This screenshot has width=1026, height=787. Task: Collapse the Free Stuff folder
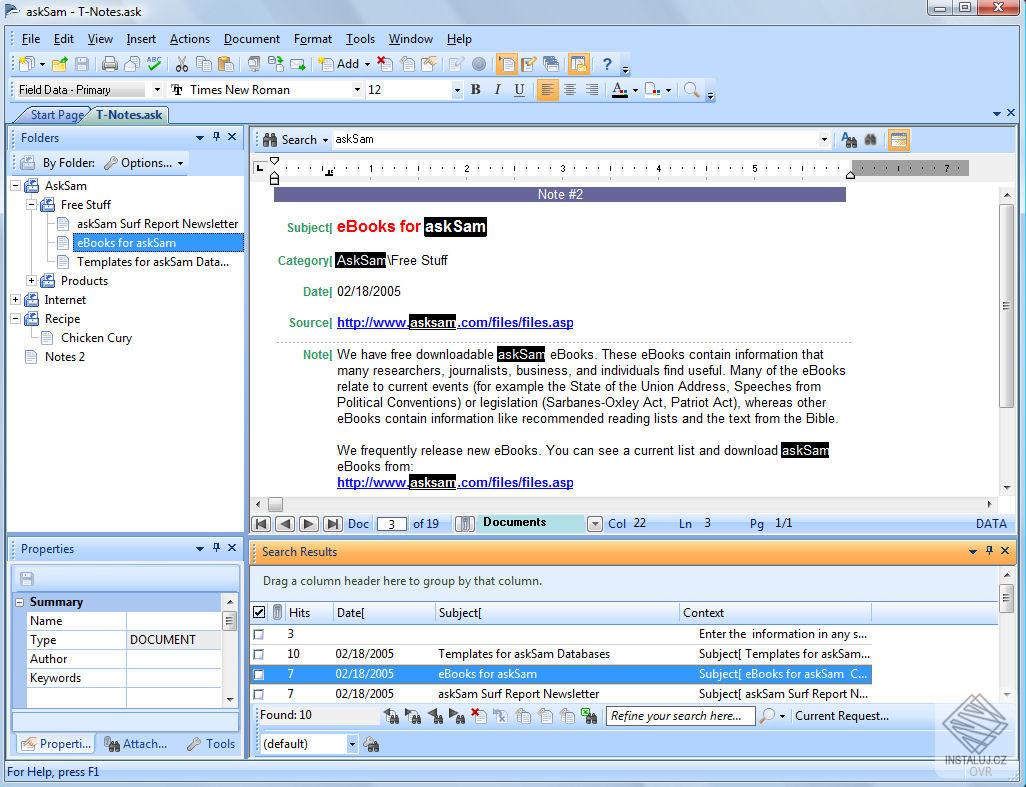32,205
